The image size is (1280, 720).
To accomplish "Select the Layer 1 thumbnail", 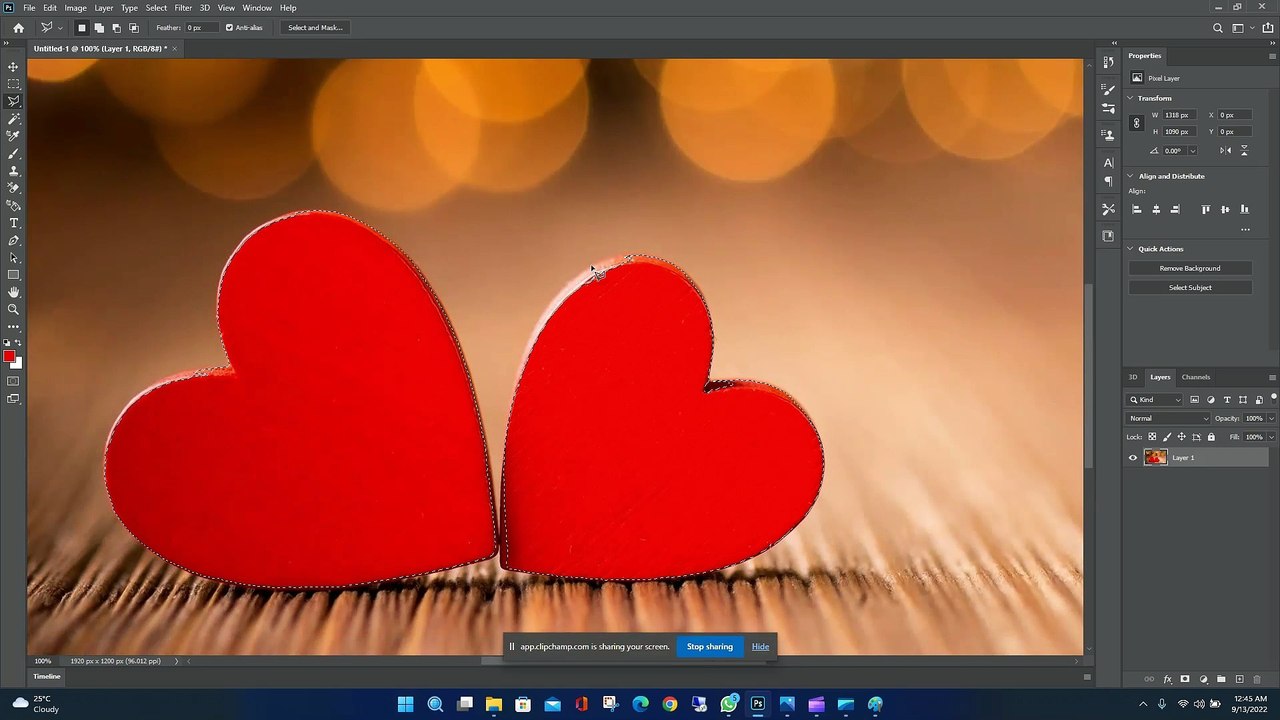I will [x=1156, y=458].
